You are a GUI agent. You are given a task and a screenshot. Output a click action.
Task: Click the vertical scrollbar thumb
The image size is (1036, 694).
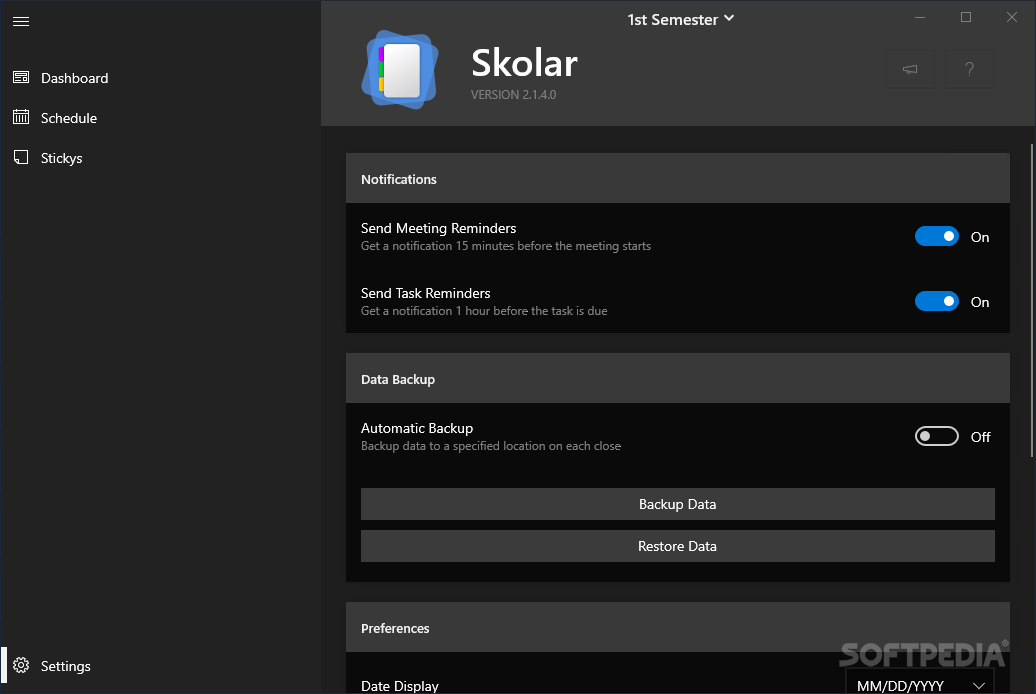1032,300
